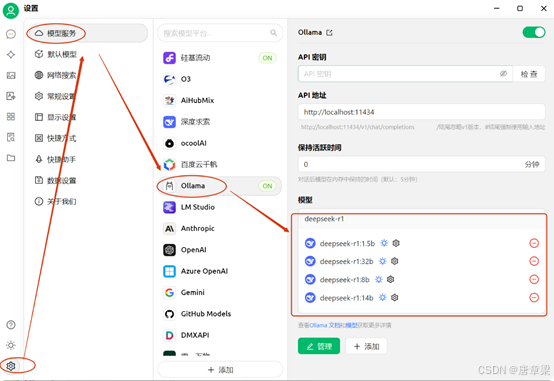
Task: Select the AiHubMix provider
Action: click(x=219, y=100)
